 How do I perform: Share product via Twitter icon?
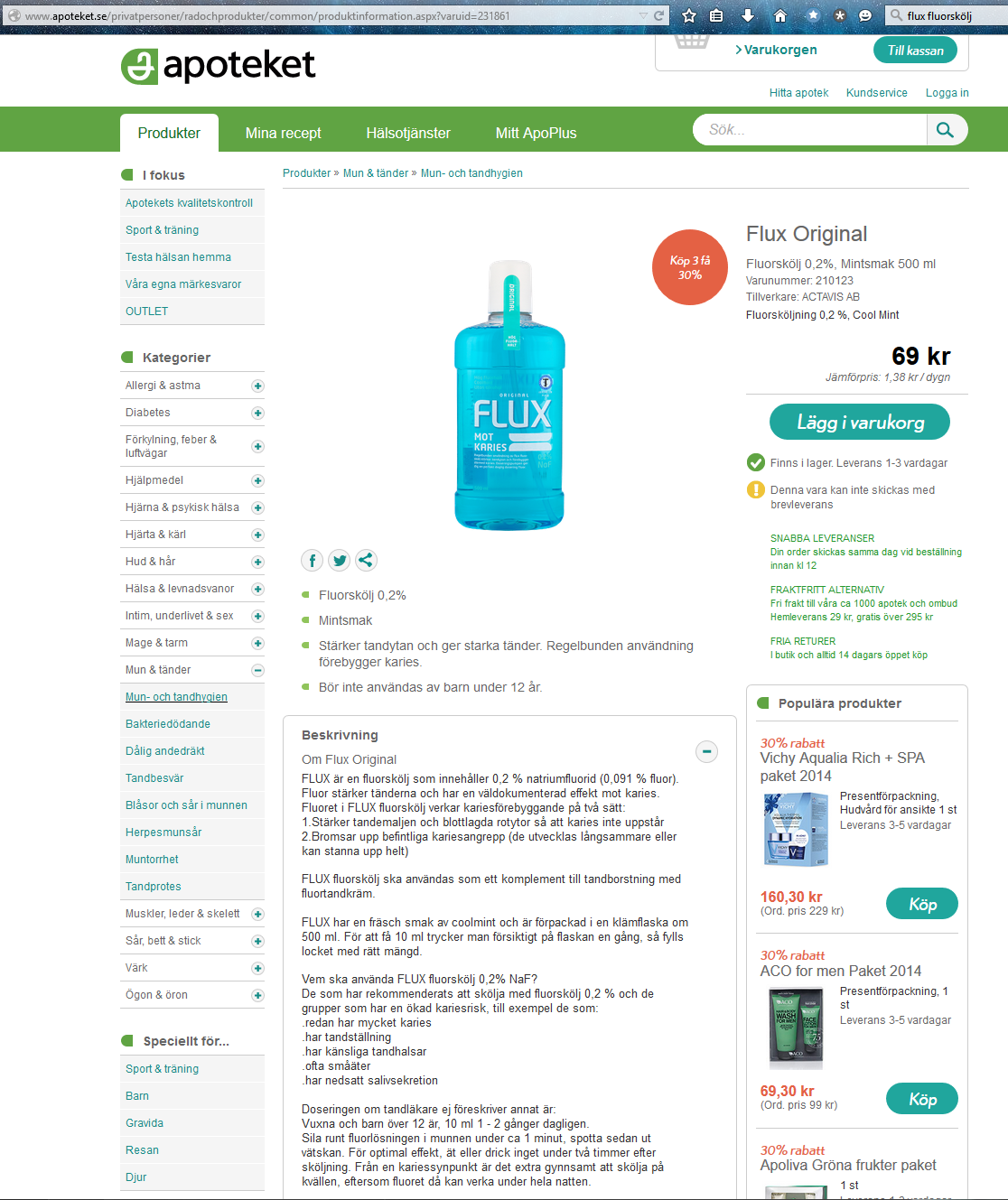point(339,561)
